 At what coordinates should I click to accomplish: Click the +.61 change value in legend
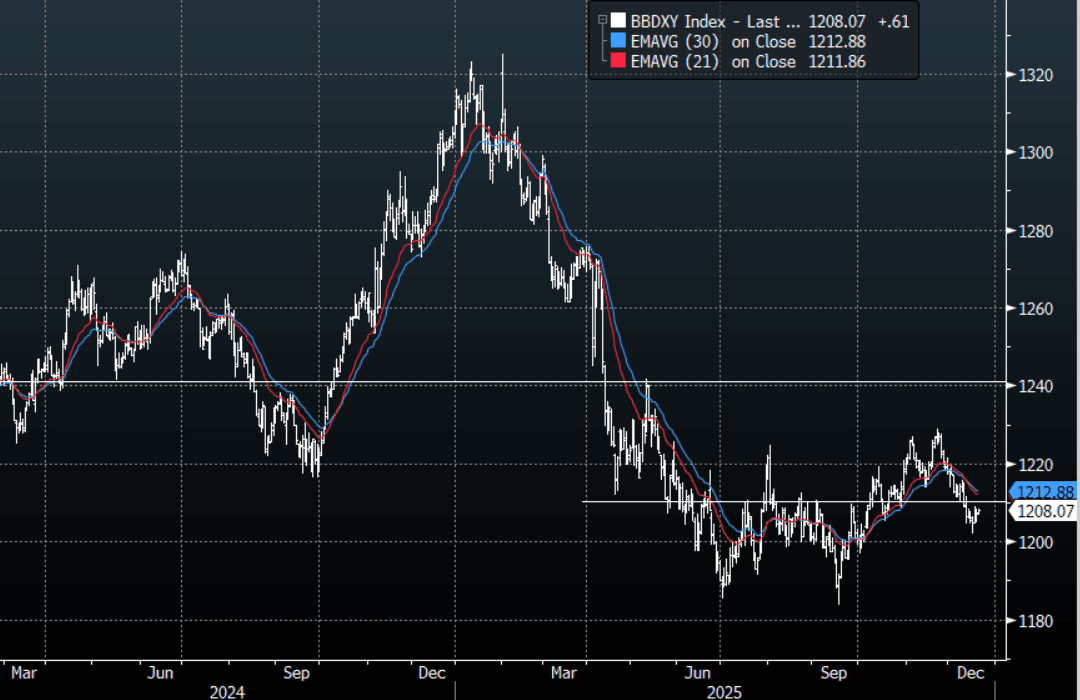point(891,20)
